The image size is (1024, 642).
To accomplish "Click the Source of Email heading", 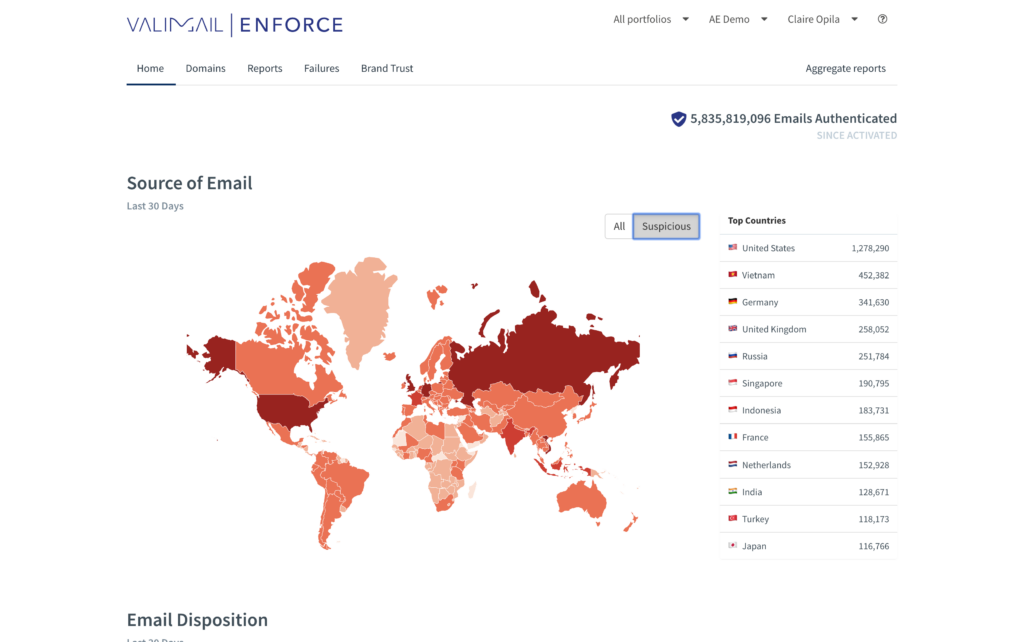I will (x=189, y=183).
